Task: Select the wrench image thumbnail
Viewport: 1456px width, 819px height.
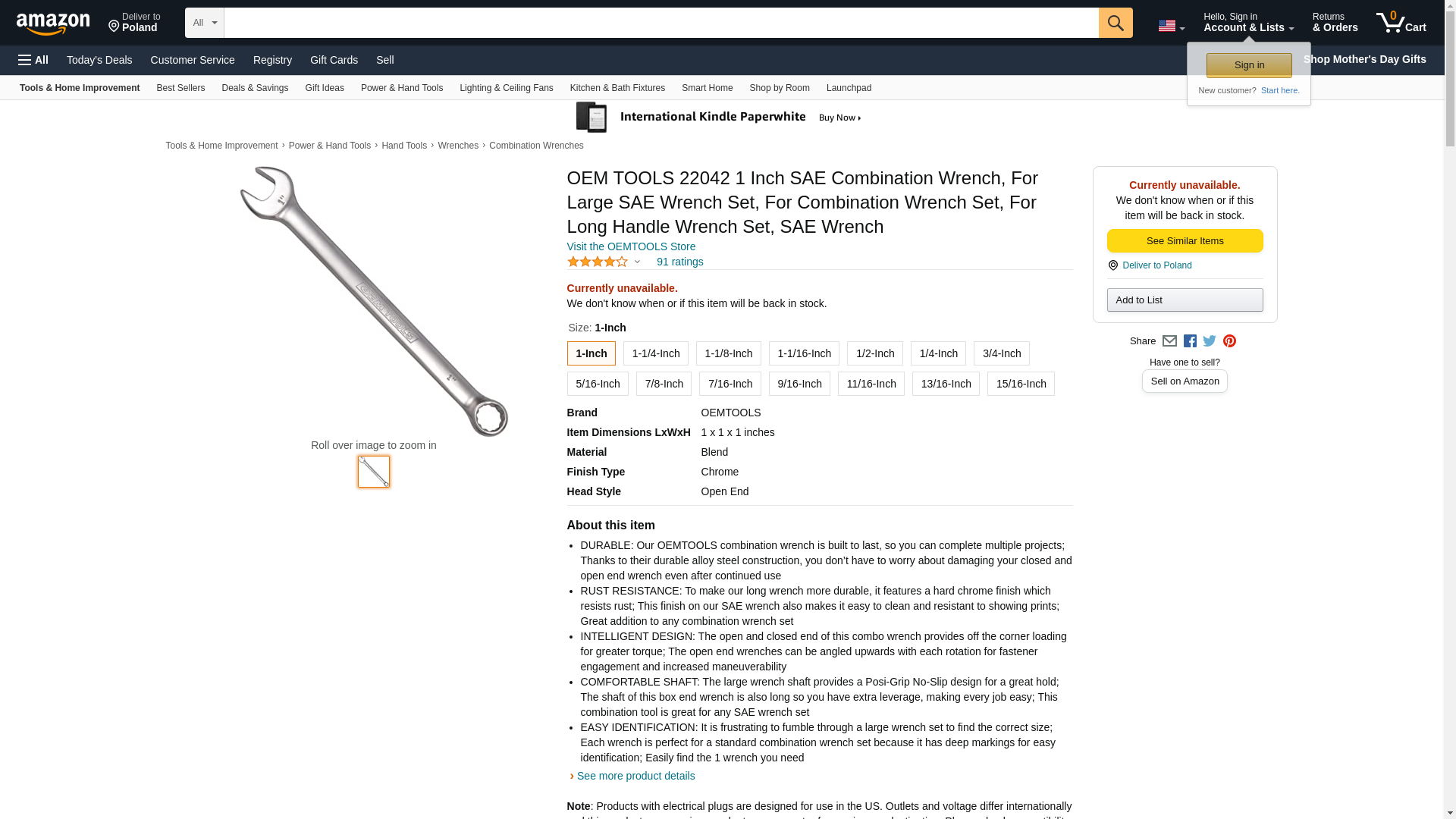Action: [373, 472]
